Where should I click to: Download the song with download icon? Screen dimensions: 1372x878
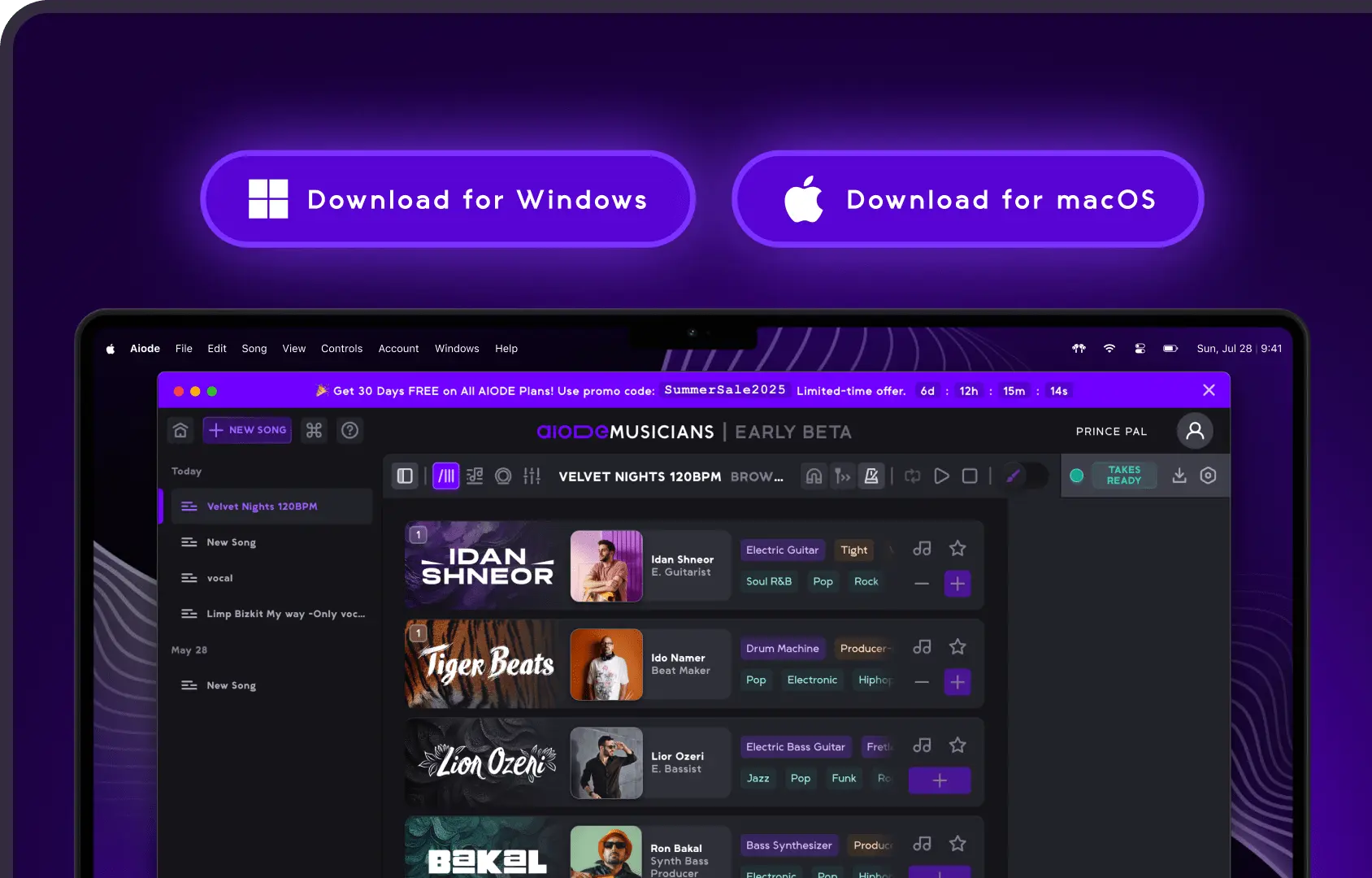pos(1179,476)
